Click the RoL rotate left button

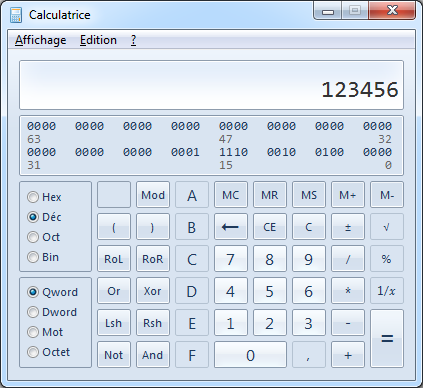[114, 259]
